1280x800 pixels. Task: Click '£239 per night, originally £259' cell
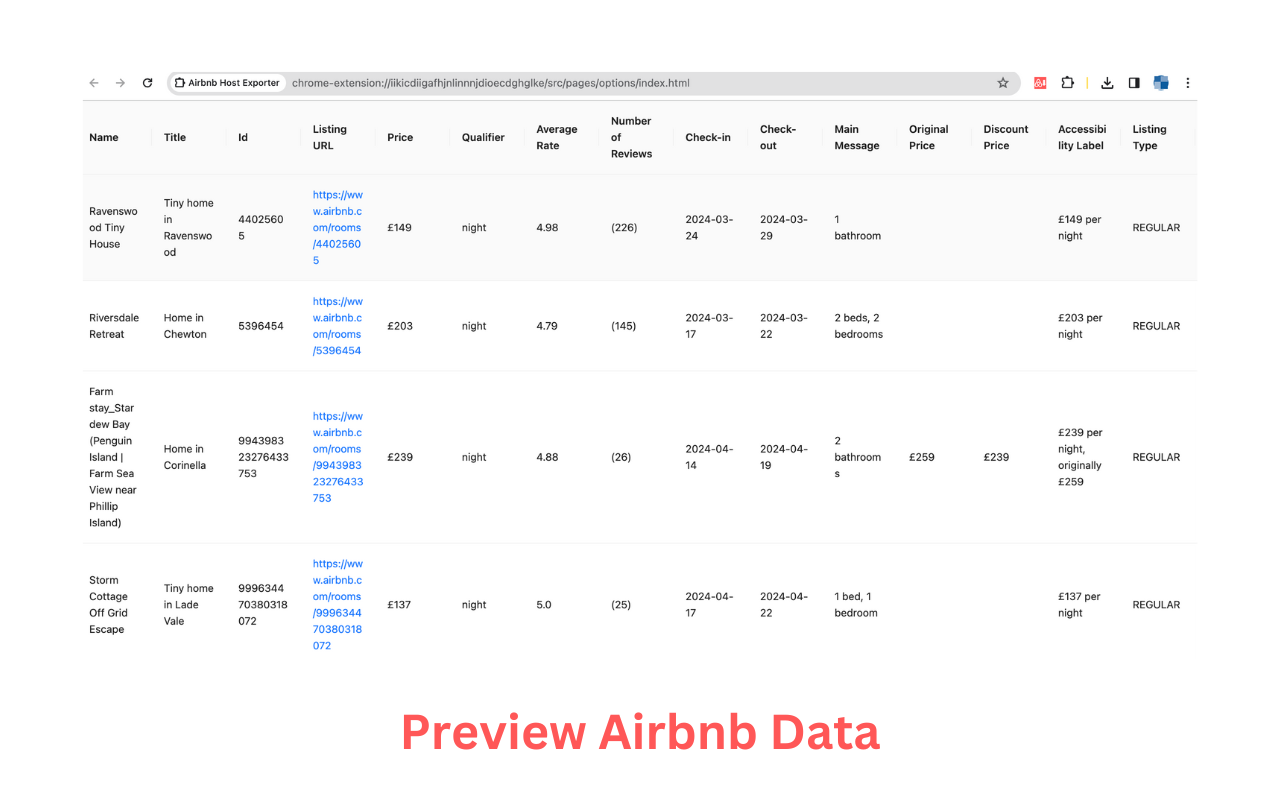(x=1080, y=457)
